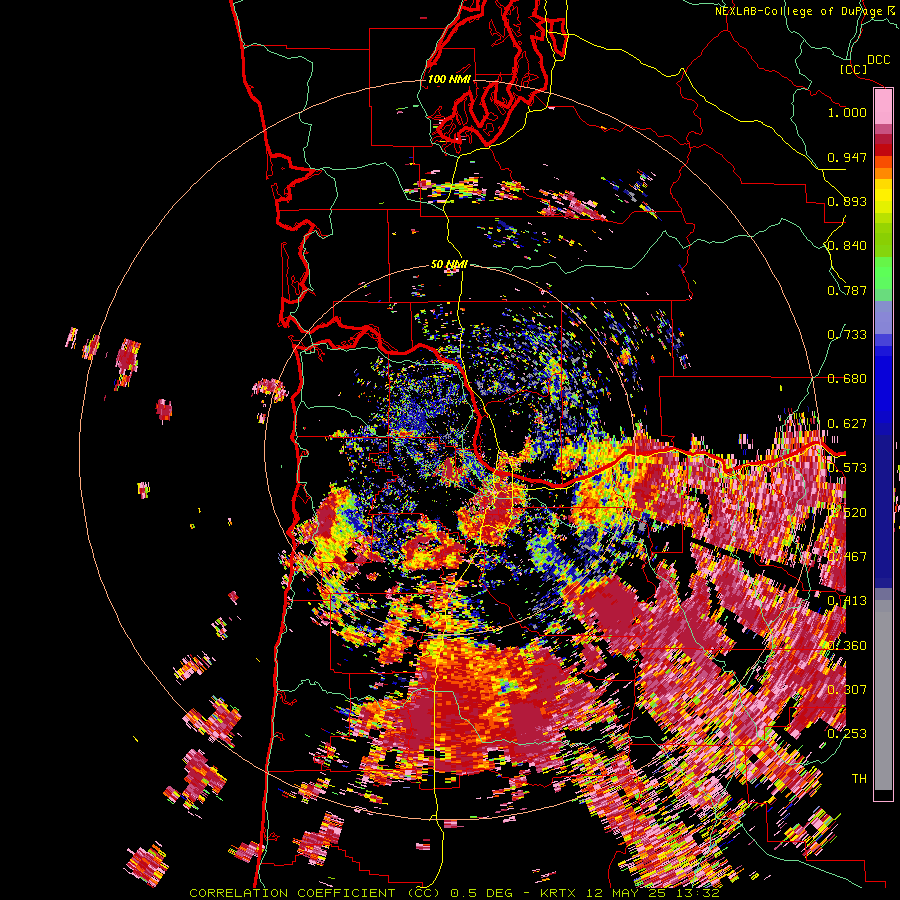
Task: Click the [CC] legend title
Action: (x=854, y=69)
